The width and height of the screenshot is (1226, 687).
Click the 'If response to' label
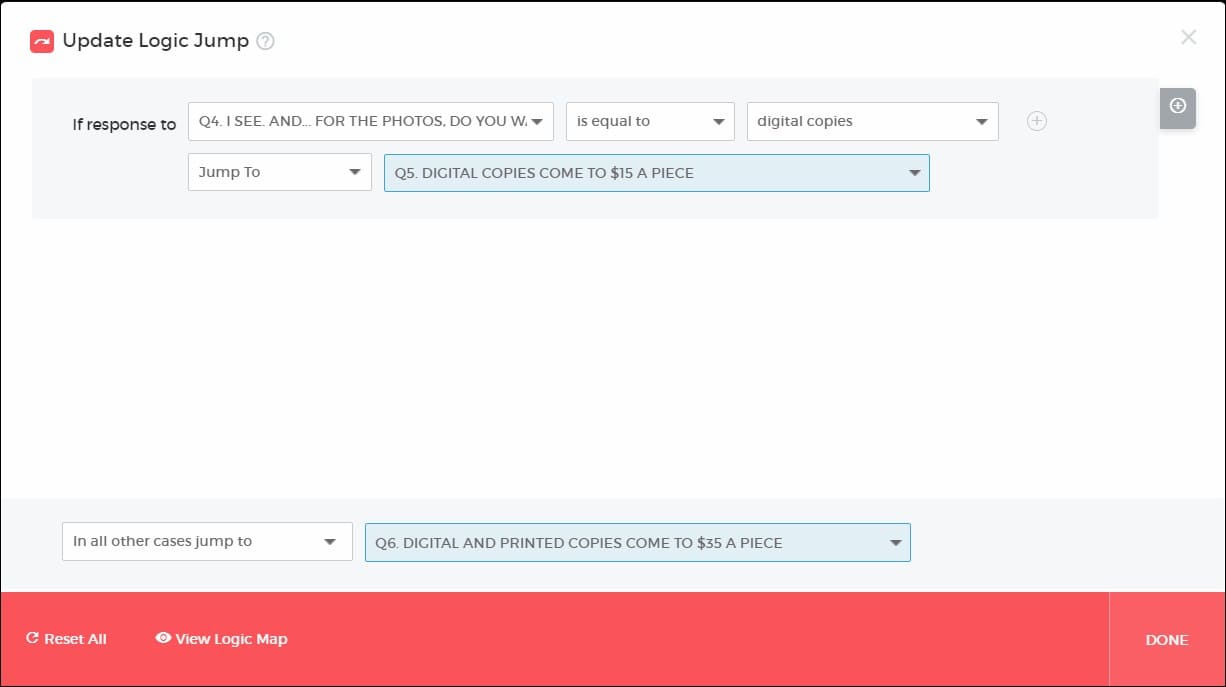(124, 125)
